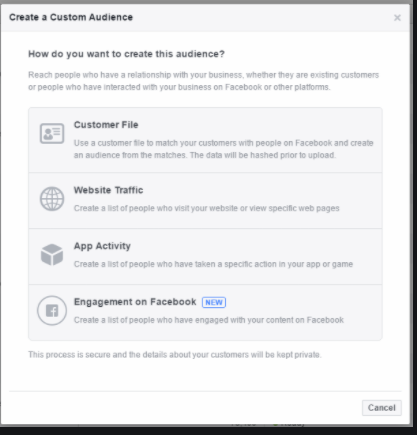This screenshot has height=435, width=417.
Task: Close the Create a Custom Audience dialog
Action: pos(397,18)
